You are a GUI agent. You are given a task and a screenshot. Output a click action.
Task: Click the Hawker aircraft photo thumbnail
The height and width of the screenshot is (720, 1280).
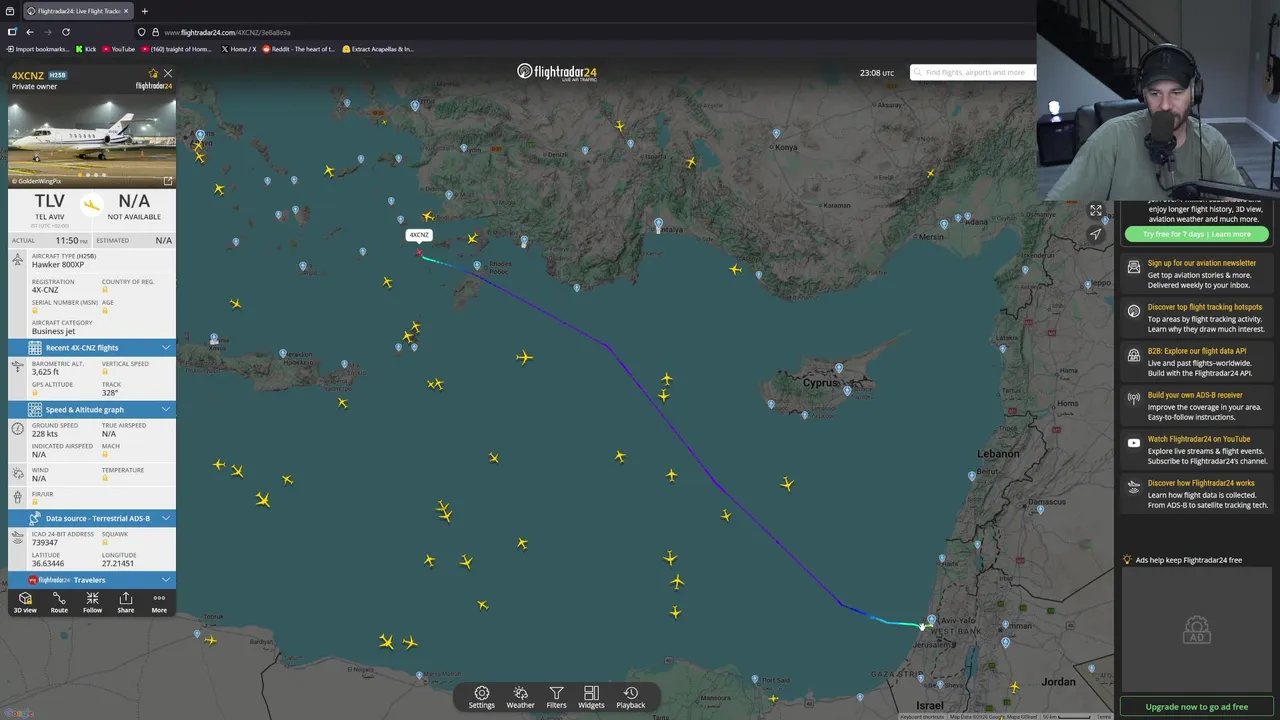coord(92,141)
